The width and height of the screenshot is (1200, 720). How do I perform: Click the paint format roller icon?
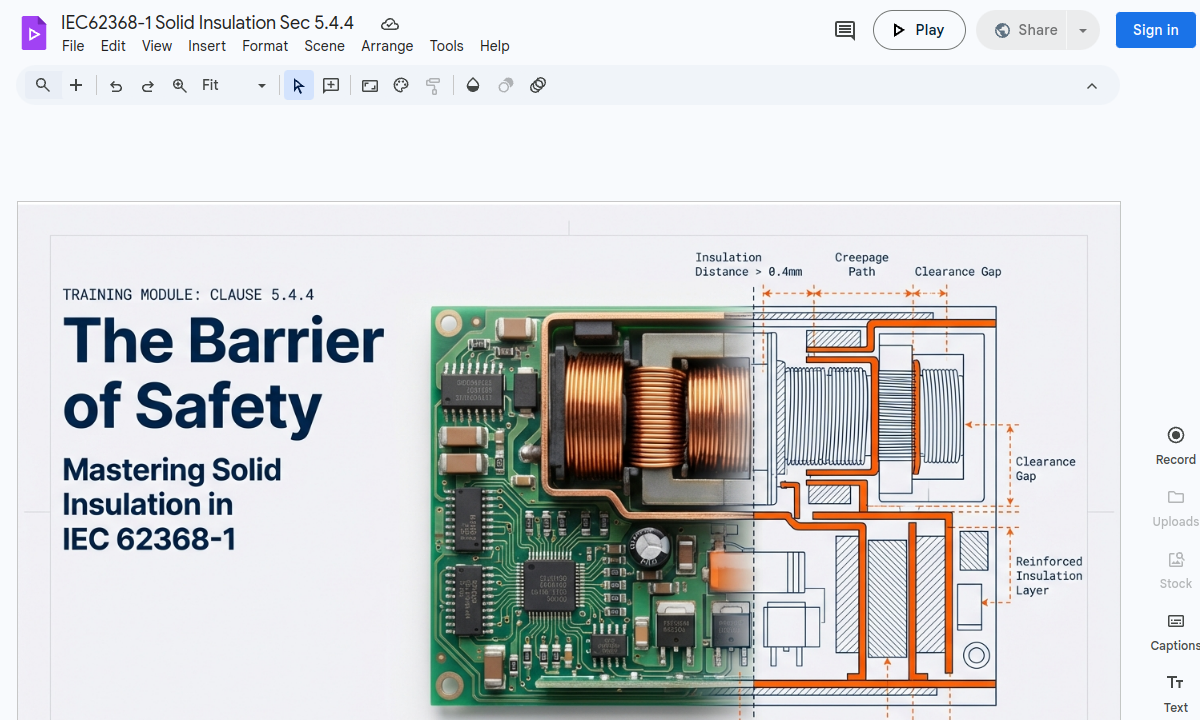pos(433,86)
